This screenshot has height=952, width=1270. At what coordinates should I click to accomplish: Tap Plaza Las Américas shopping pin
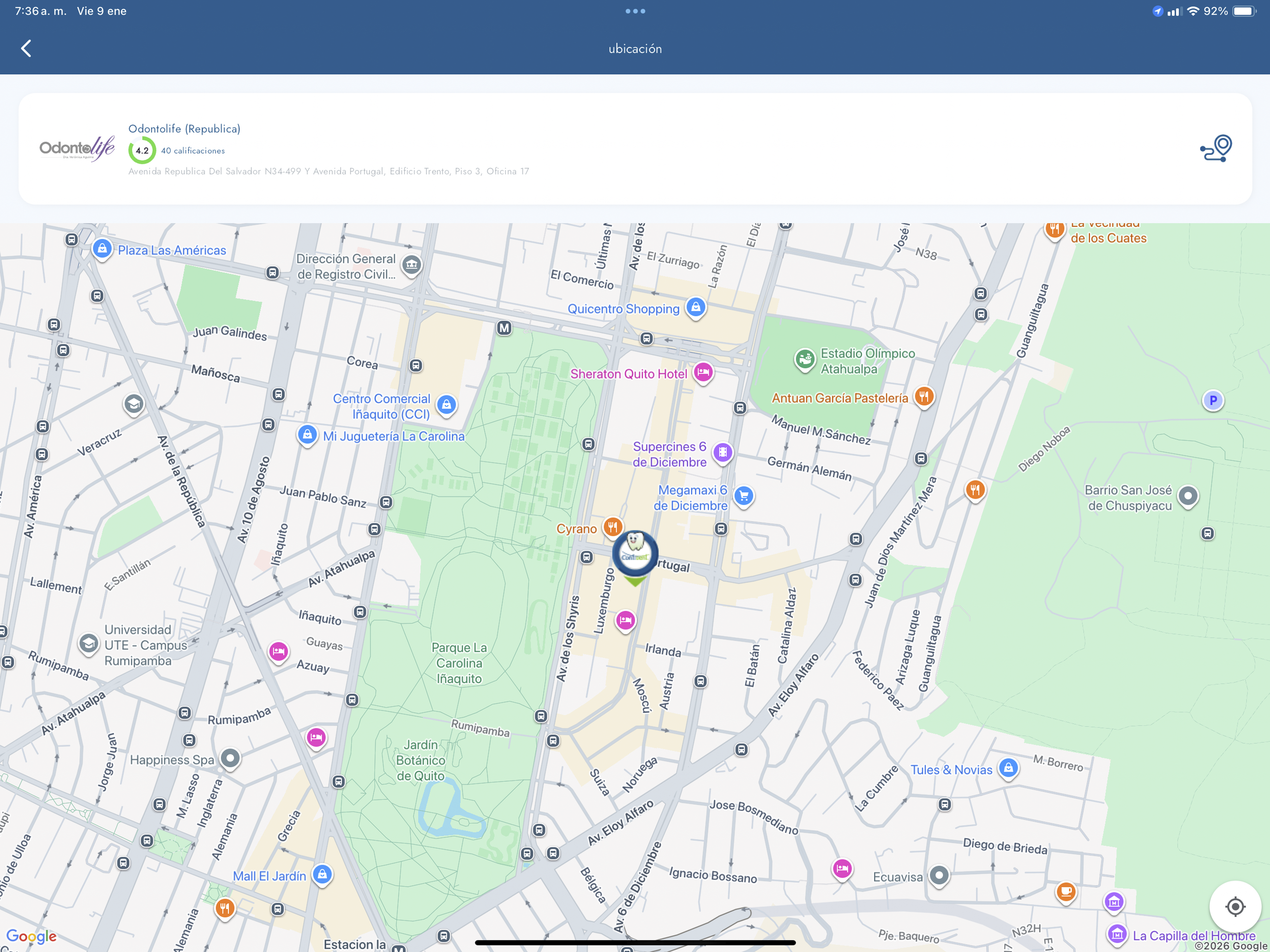coord(102,249)
